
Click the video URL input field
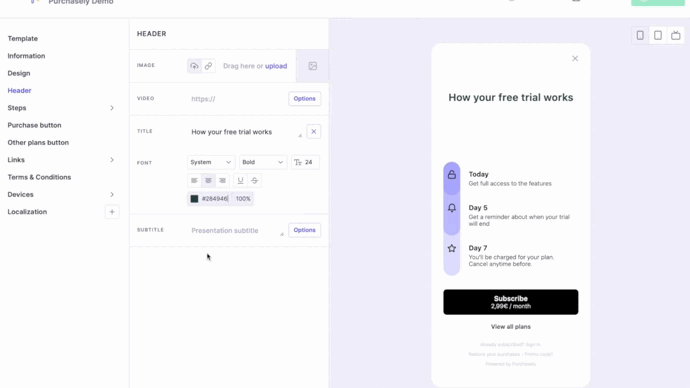point(237,99)
